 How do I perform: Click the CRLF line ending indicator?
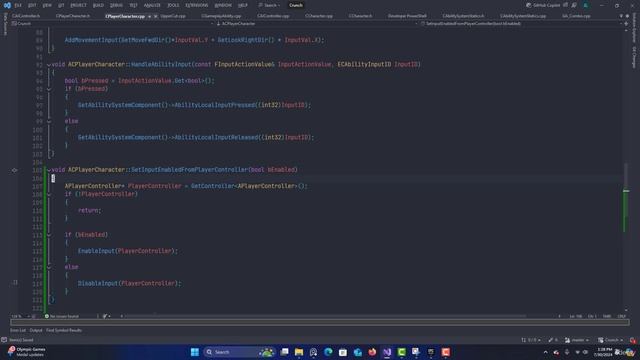tap(622, 316)
